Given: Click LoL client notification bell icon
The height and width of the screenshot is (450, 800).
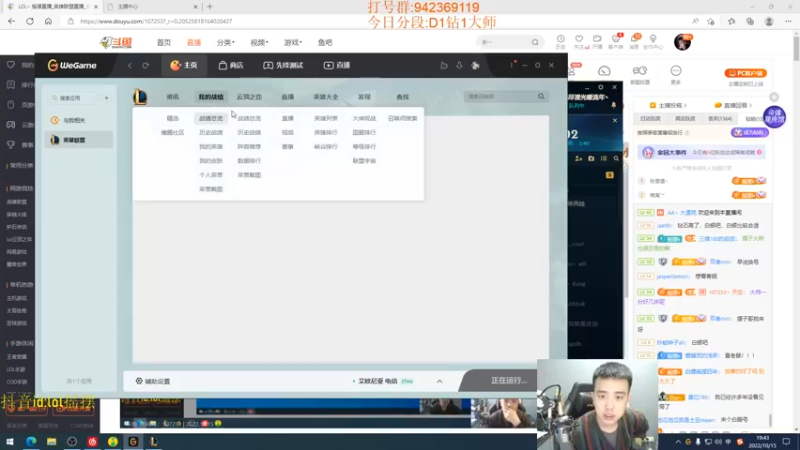Looking at the screenshot, I should click(613, 105).
